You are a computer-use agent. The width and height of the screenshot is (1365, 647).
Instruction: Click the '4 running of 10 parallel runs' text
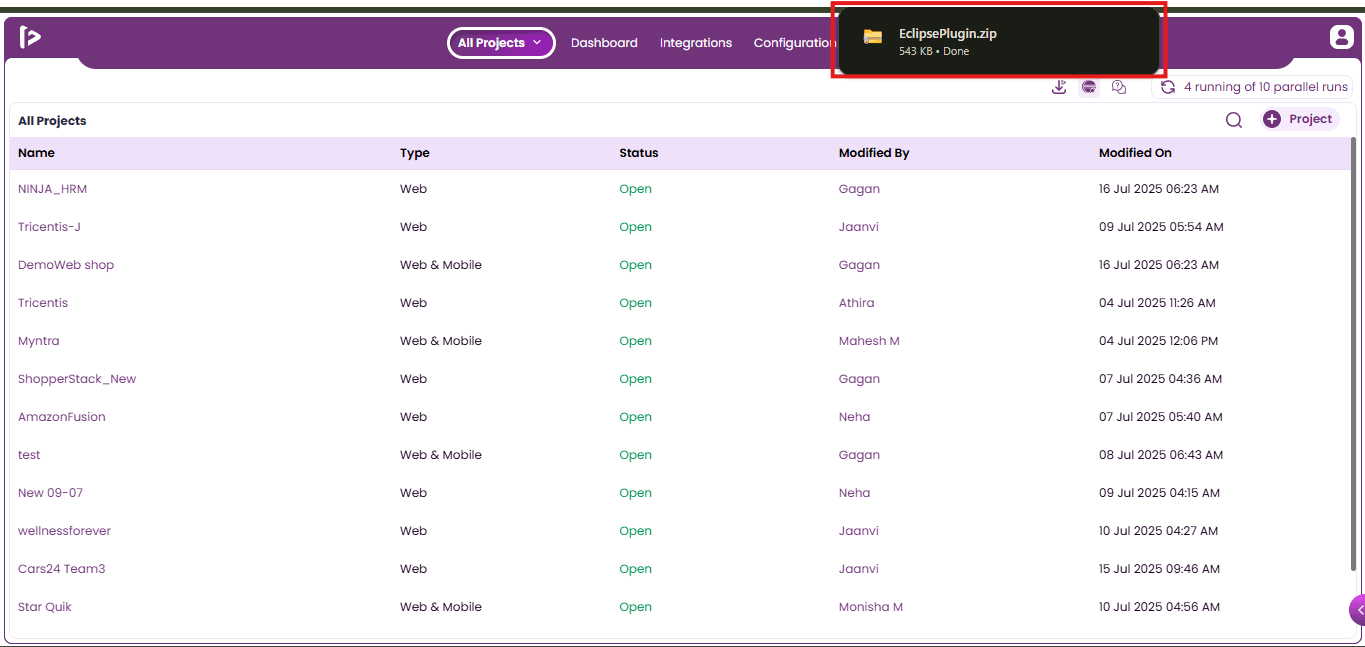click(1266, 87)
